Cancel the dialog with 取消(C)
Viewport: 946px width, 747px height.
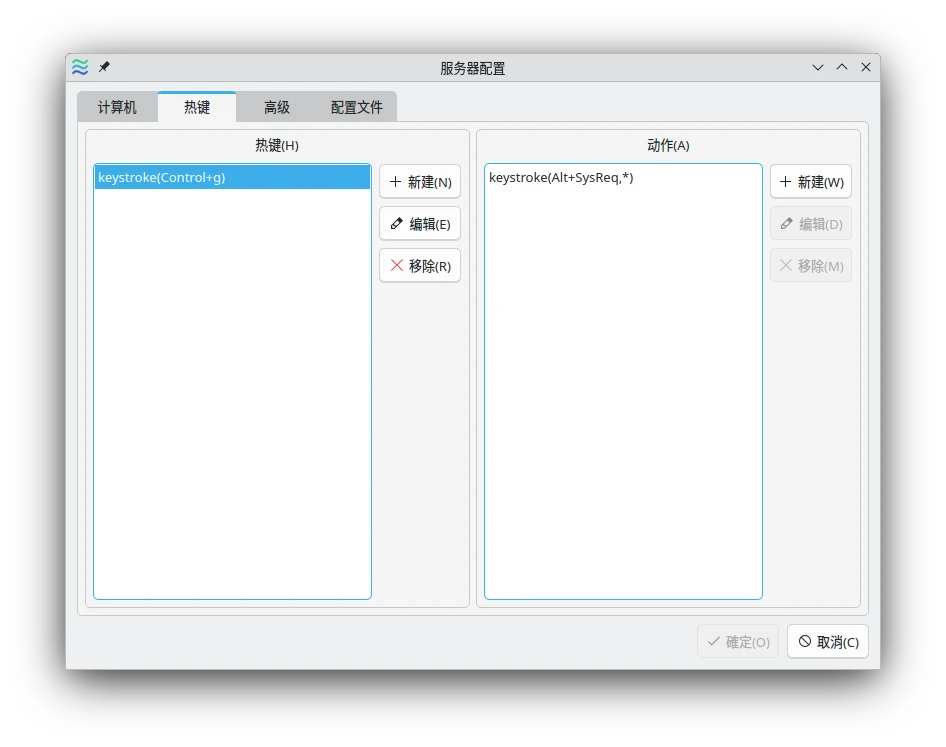(x=828, y=642)
